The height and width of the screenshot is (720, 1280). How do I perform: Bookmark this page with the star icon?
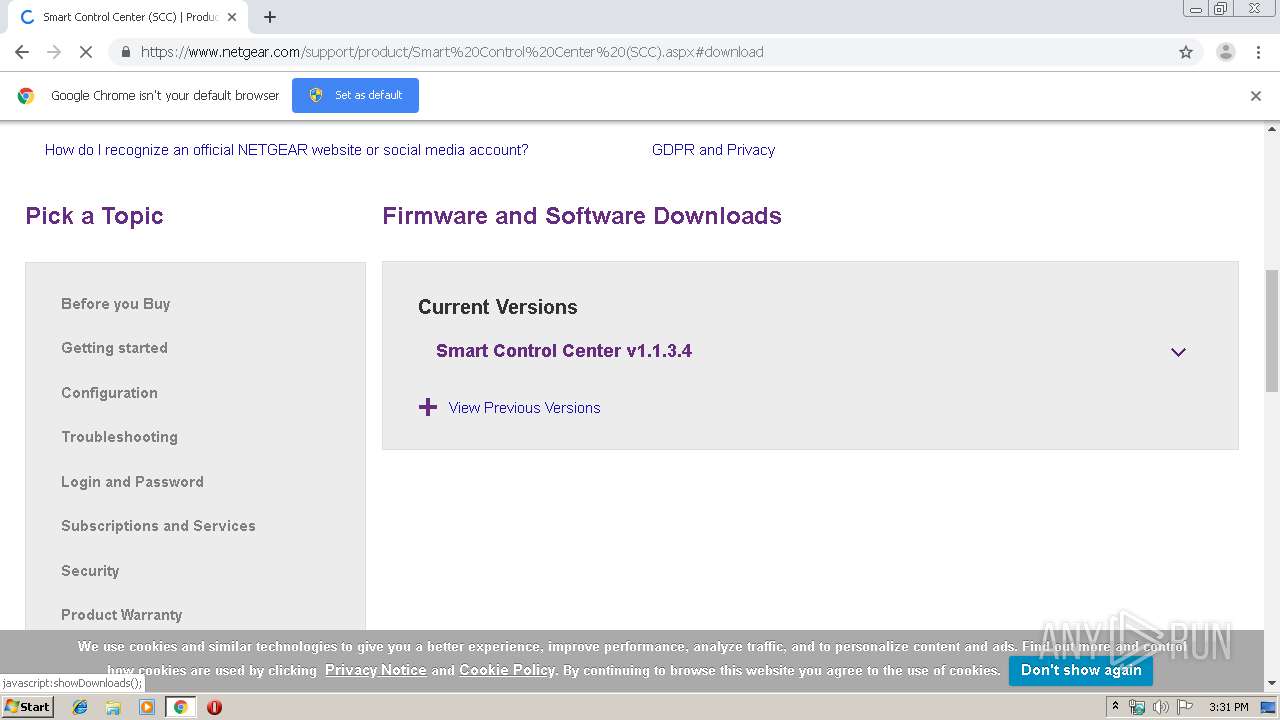point(1186,52)
